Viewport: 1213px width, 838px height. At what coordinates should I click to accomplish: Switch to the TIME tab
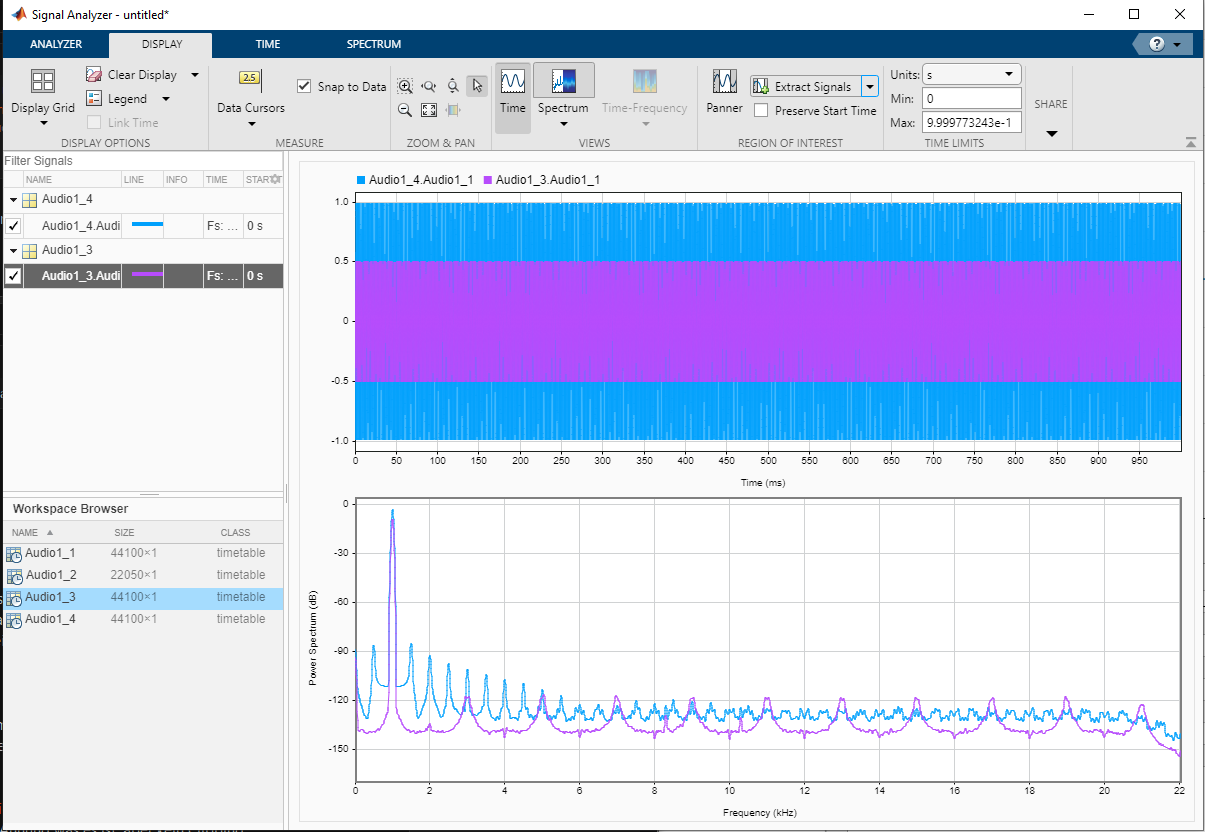click(267, 44)
